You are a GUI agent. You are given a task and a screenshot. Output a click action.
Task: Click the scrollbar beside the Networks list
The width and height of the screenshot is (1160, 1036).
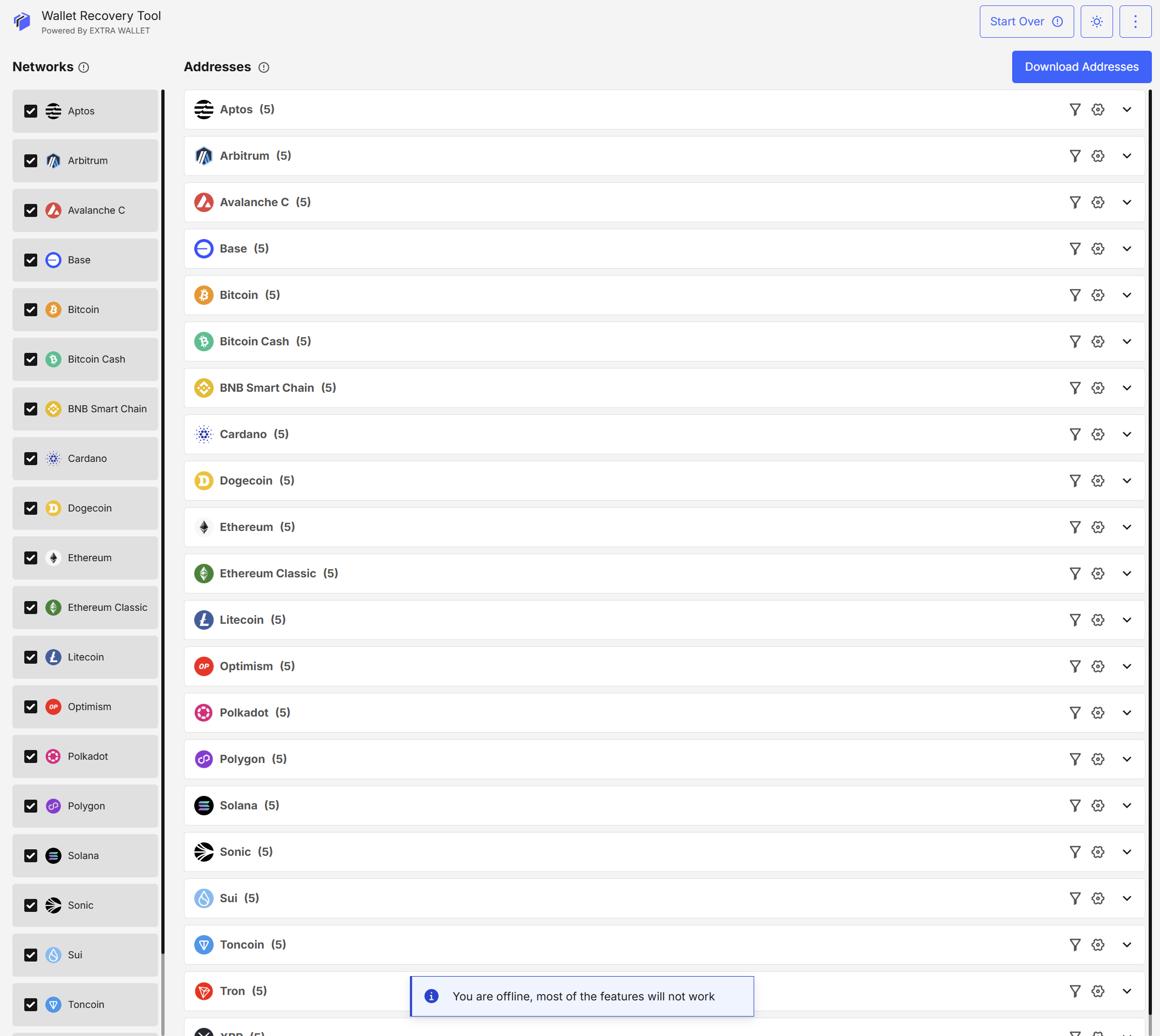point(163,512)
